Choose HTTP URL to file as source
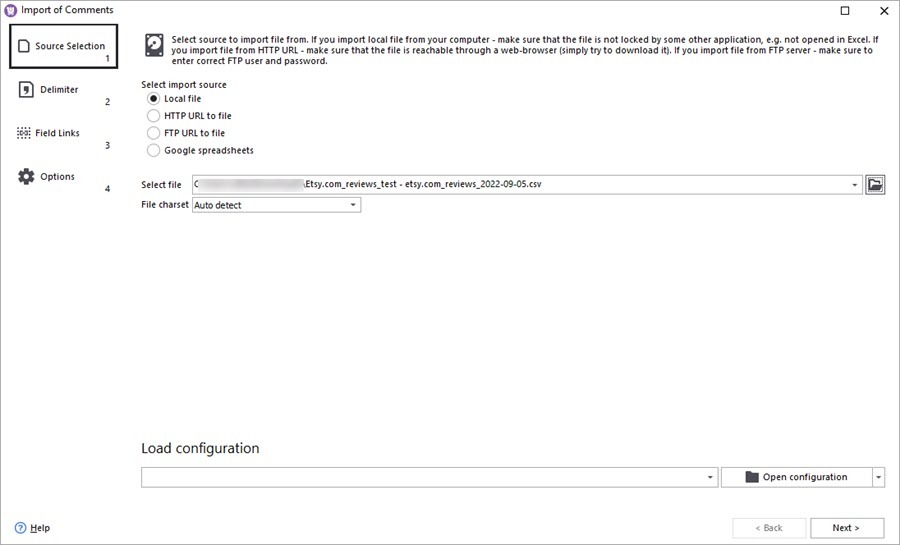900x545 pixels. pyautogui.click(x=153, y=116)
